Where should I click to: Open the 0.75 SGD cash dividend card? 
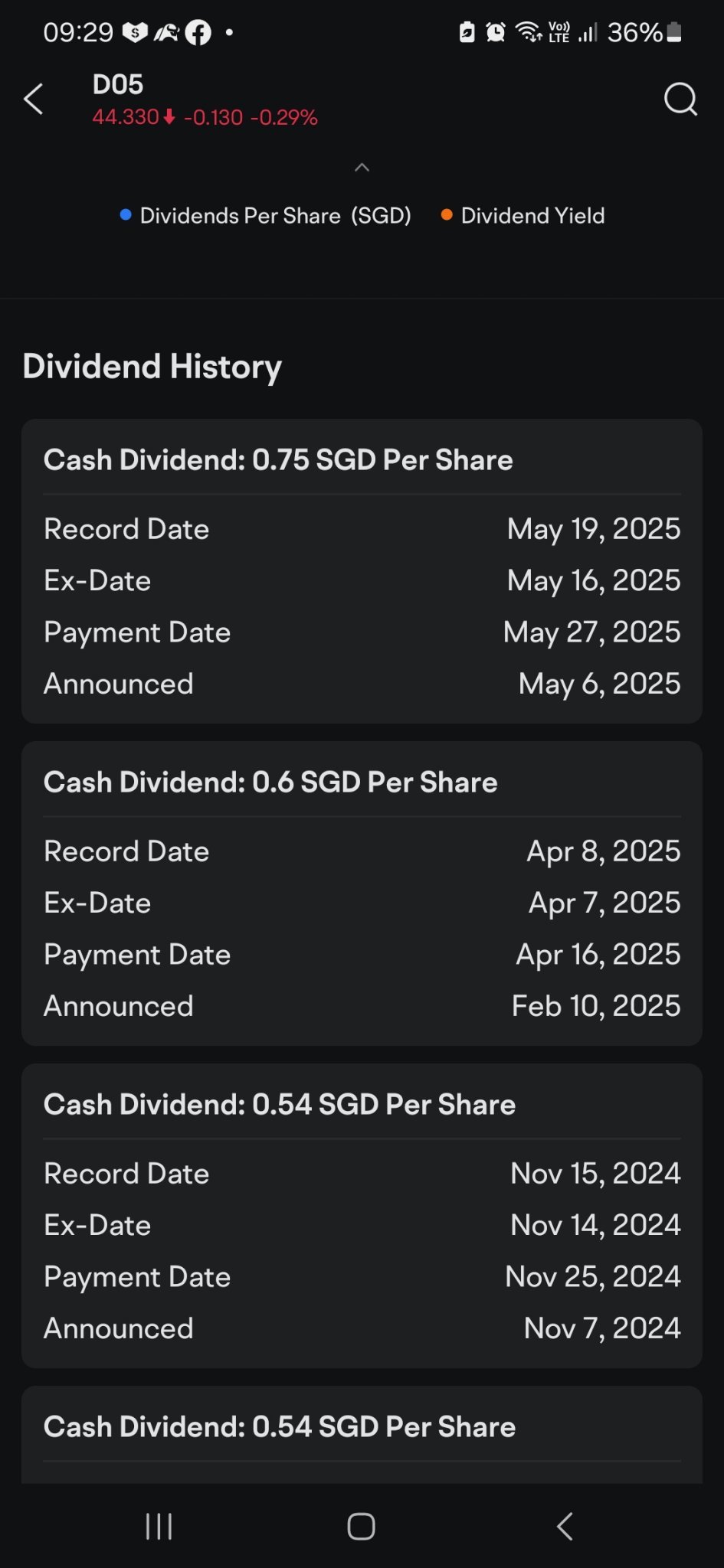click(x=362, y=460)
